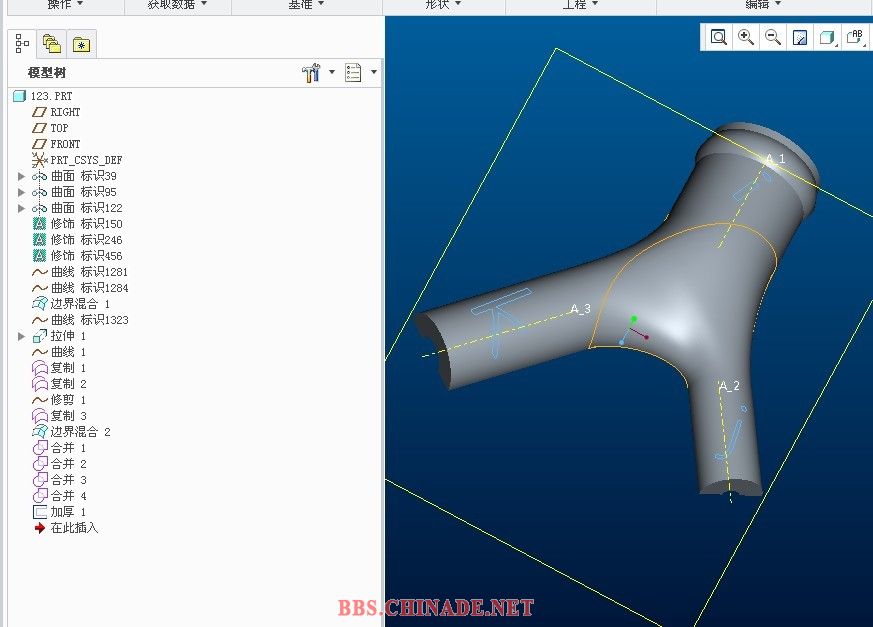Switch to the Model Tree tab icon

pyautogui.click(x=22, y=43)
